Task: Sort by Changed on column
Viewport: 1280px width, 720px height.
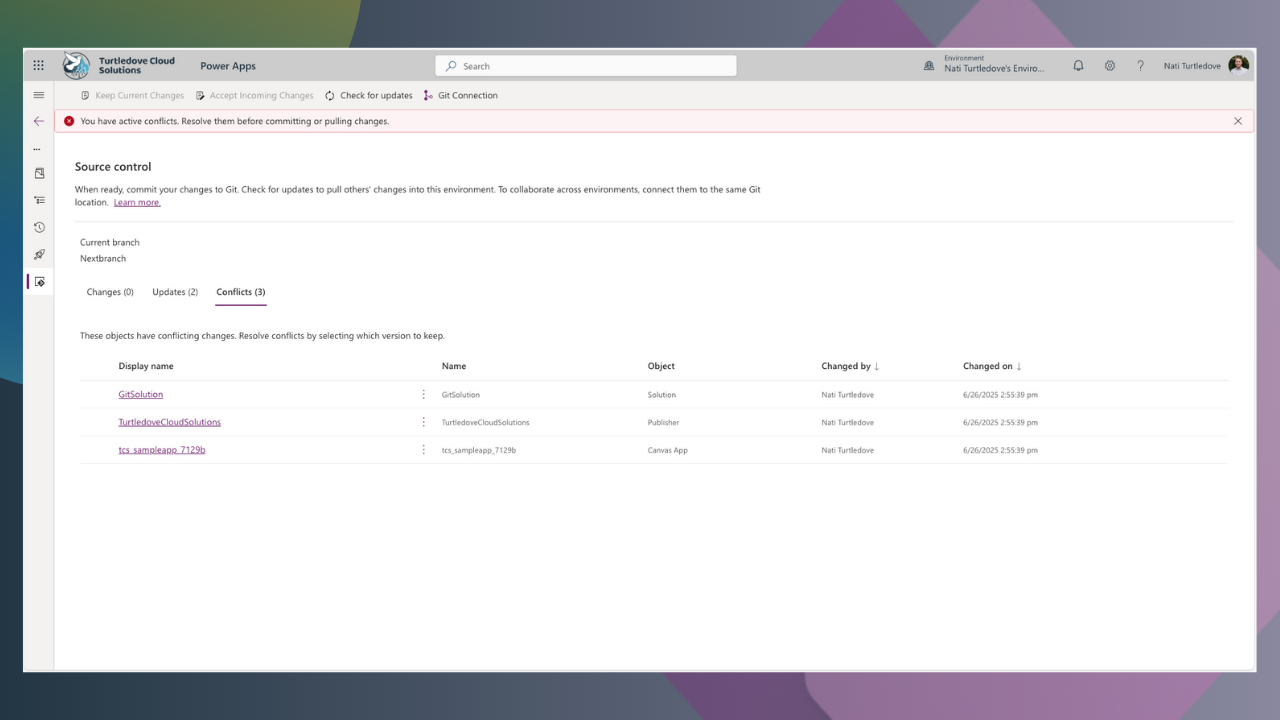Action: 992,366
